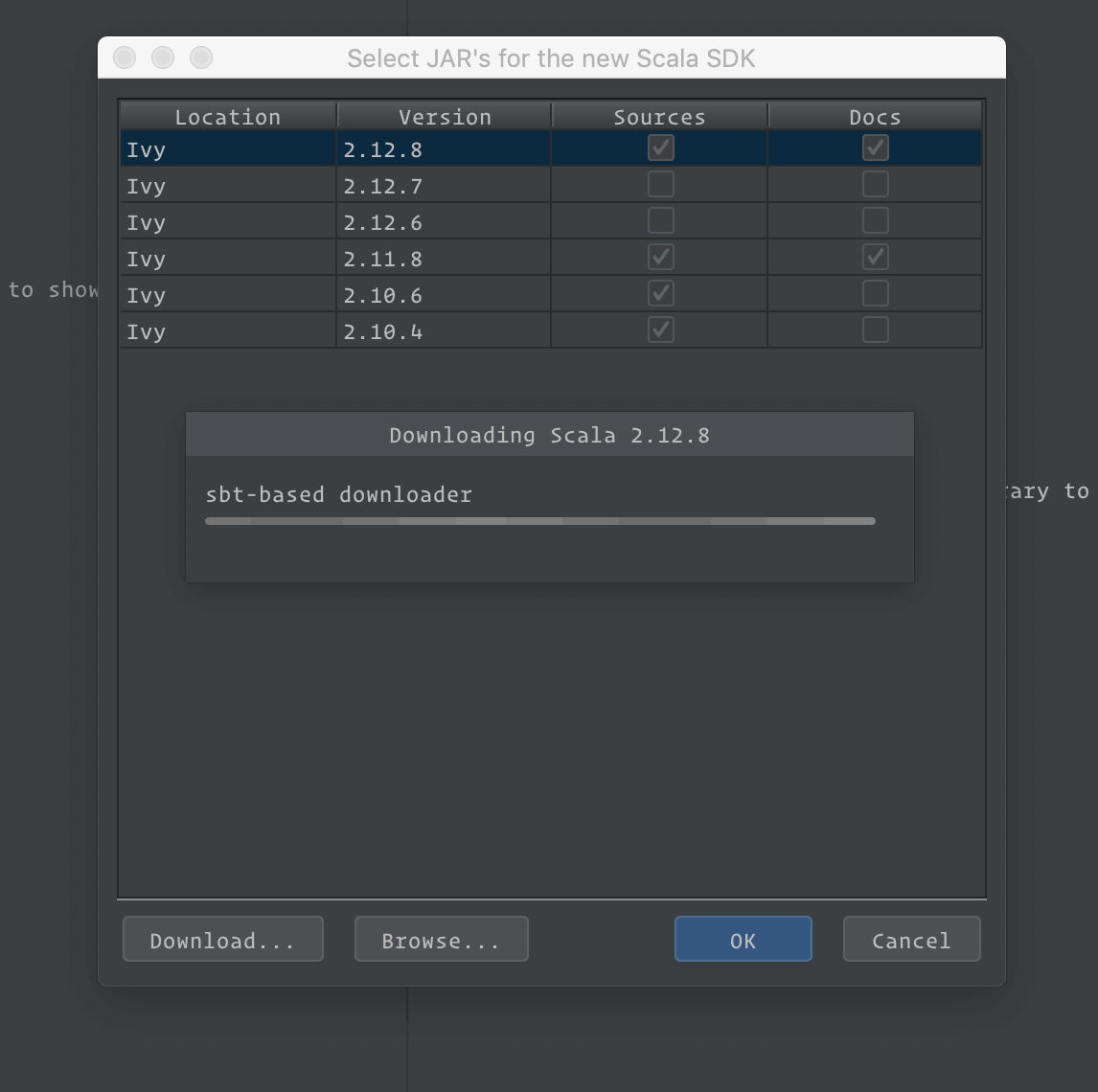Select the version 2.12.7 row

[x=551, y=185]
